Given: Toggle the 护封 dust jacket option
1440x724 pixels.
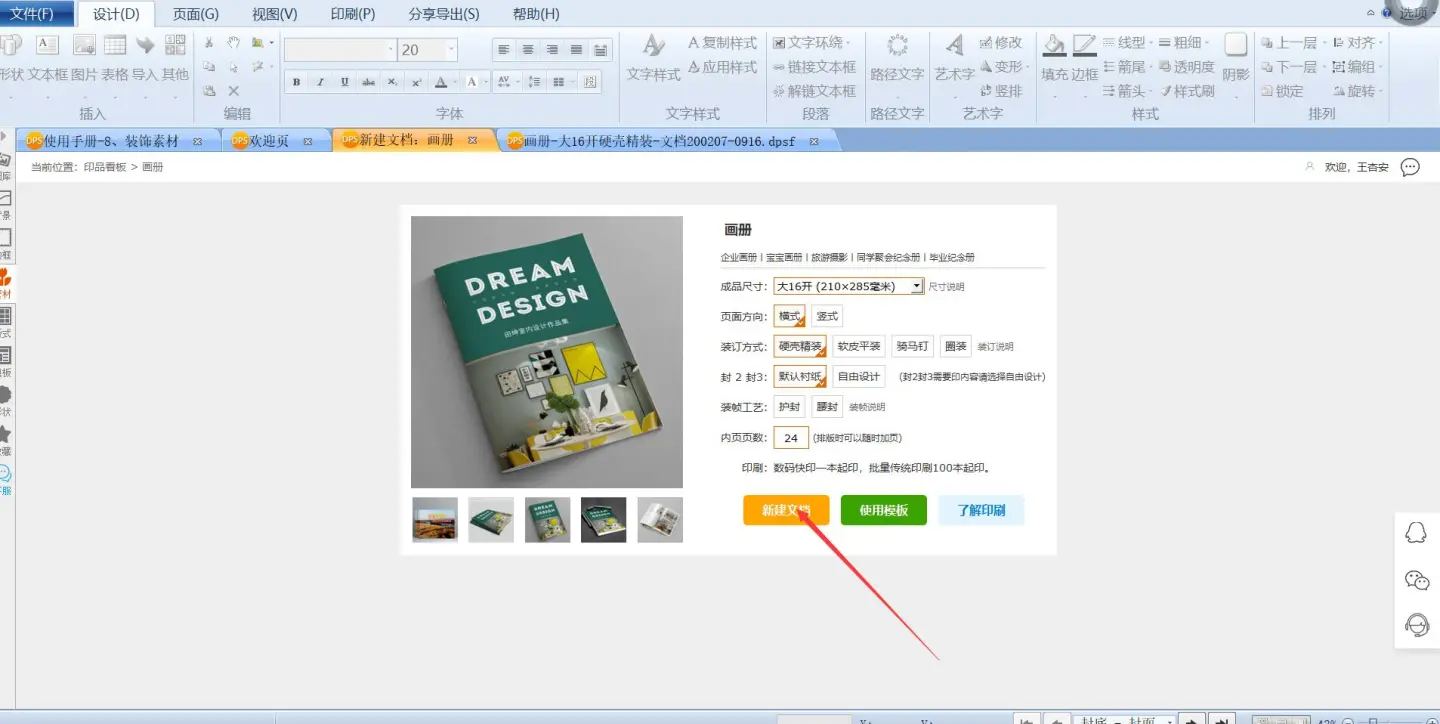Looking at the screenshot, I should tap(789, 407).
